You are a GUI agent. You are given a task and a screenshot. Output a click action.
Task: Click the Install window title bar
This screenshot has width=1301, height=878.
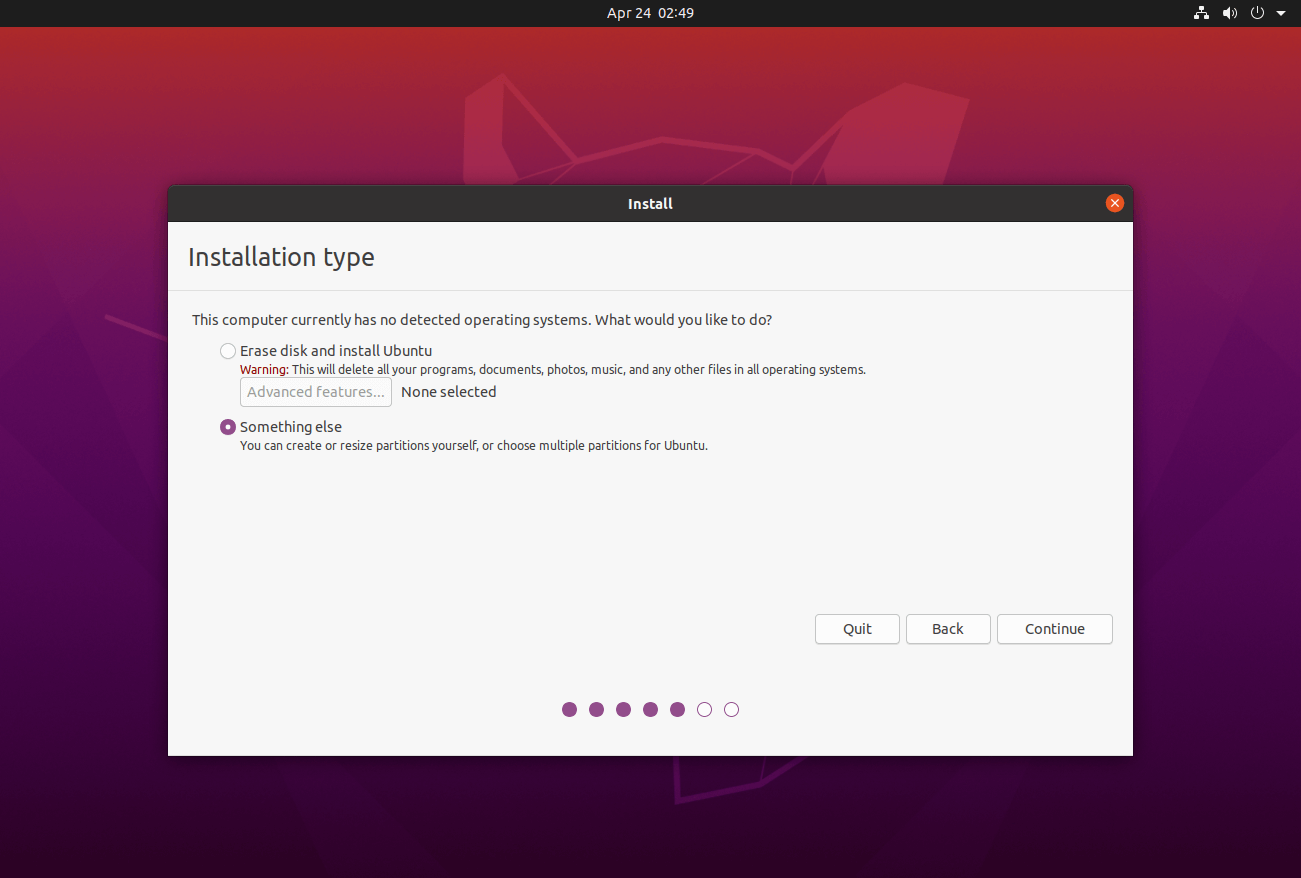tap(650, 203)
